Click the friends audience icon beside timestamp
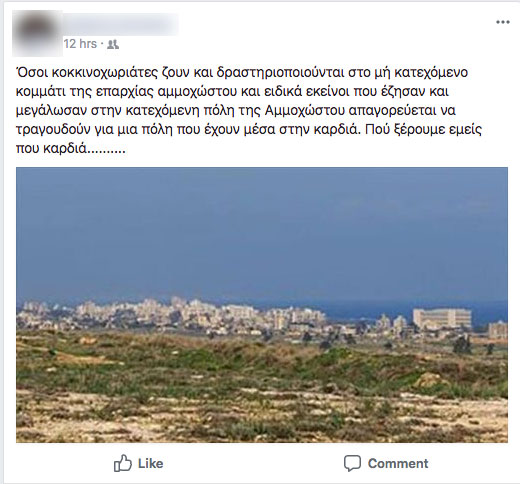The image size is (520, 484). tap(113, 44)
